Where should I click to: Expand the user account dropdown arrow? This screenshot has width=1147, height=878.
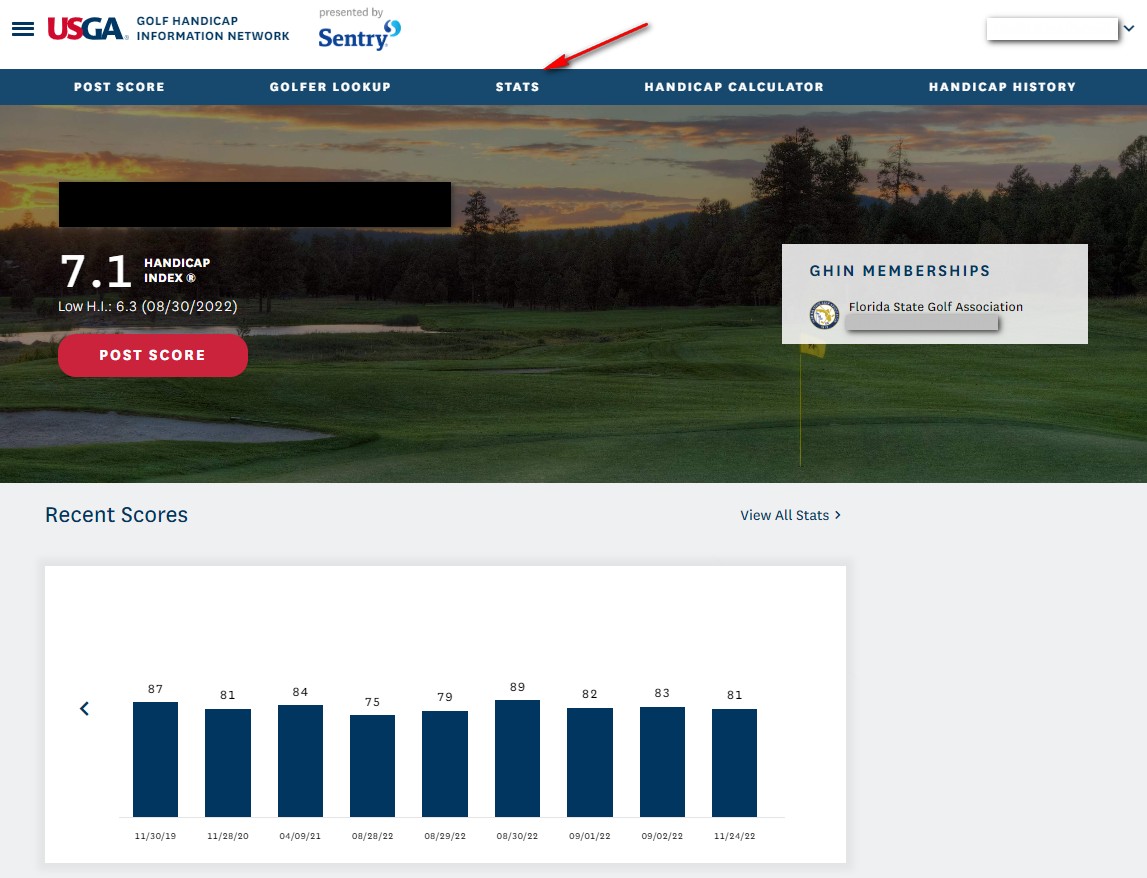pos(1129,29)
